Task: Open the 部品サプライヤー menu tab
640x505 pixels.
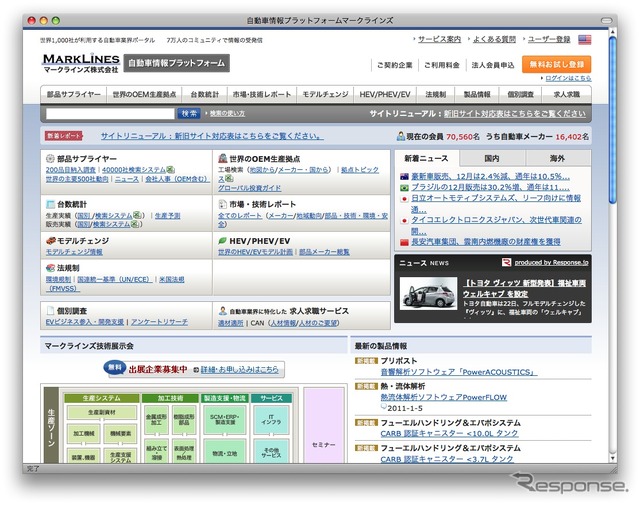Action: (x=73, y=94)
